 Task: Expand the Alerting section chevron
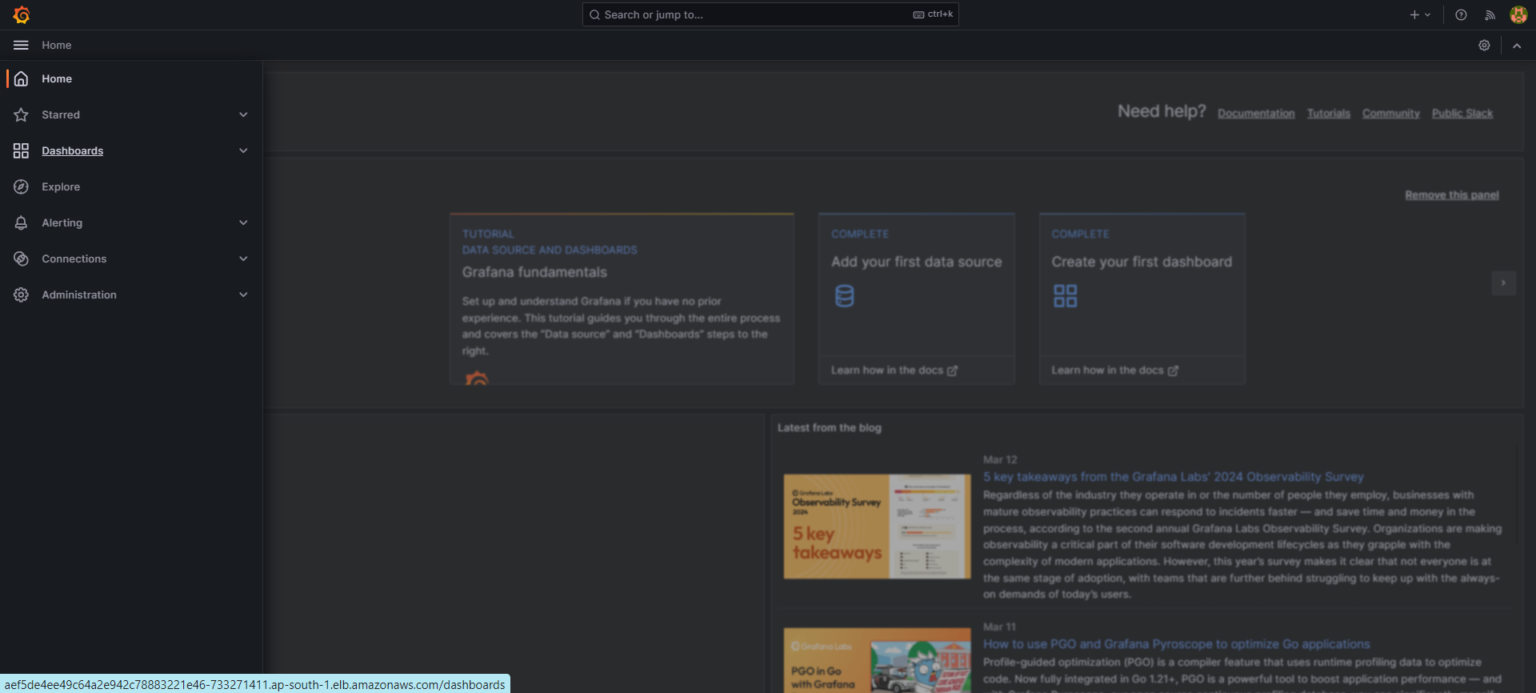click(x=243, y=223)
